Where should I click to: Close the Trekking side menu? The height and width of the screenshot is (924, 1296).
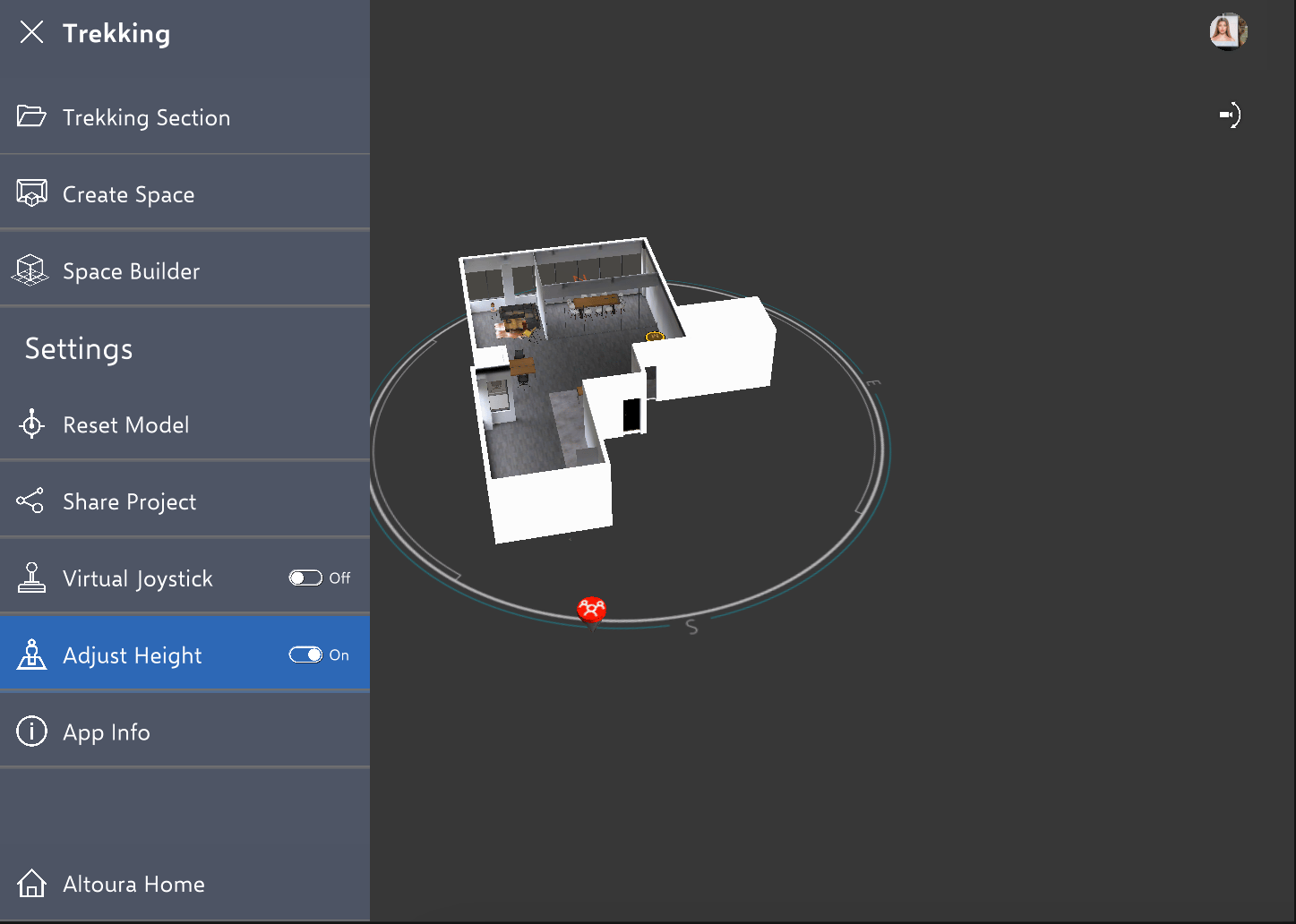(x=31, y=33)
